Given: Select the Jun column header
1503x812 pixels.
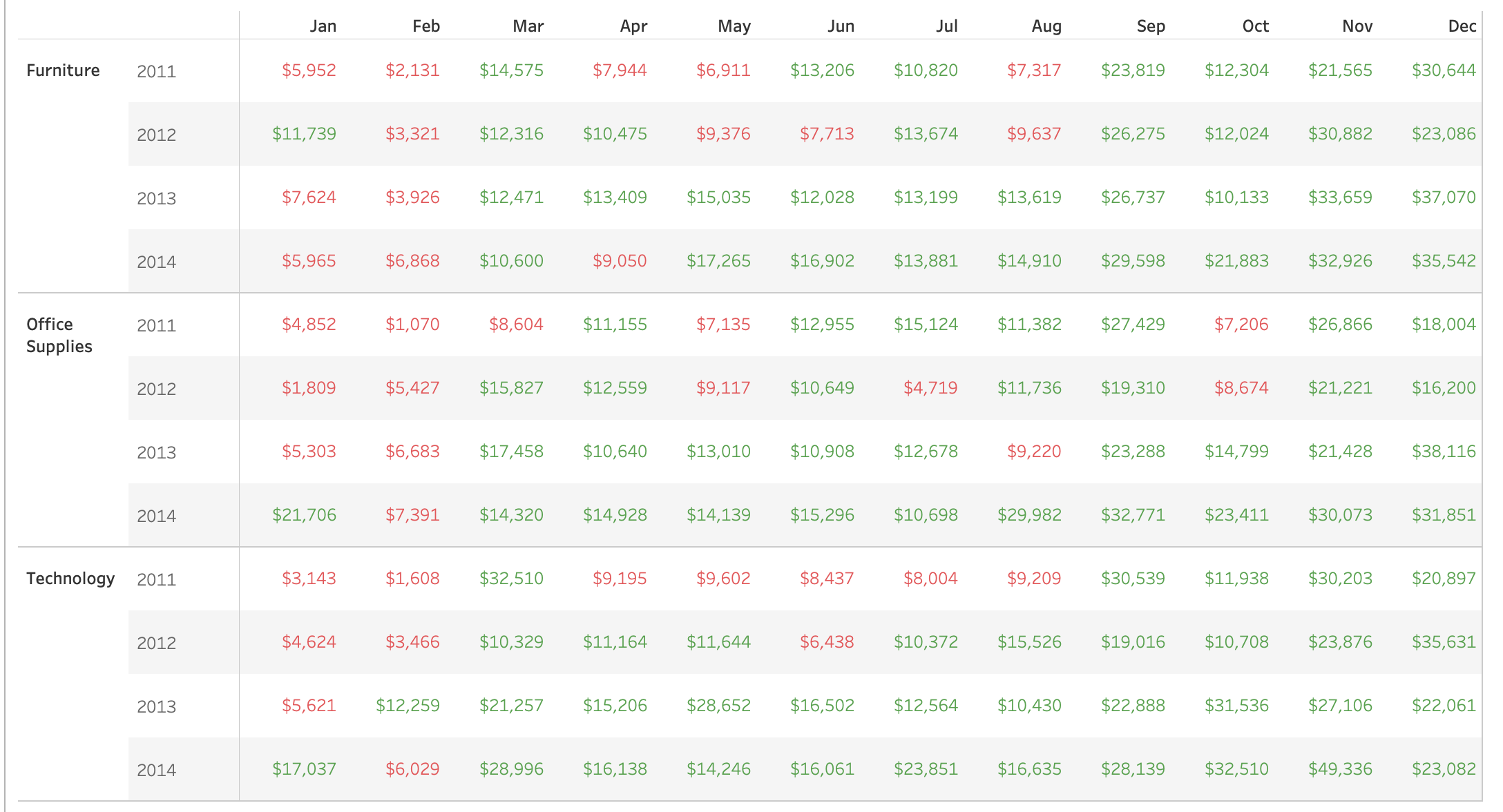Looking at the screenshot, I should point(841,26).
